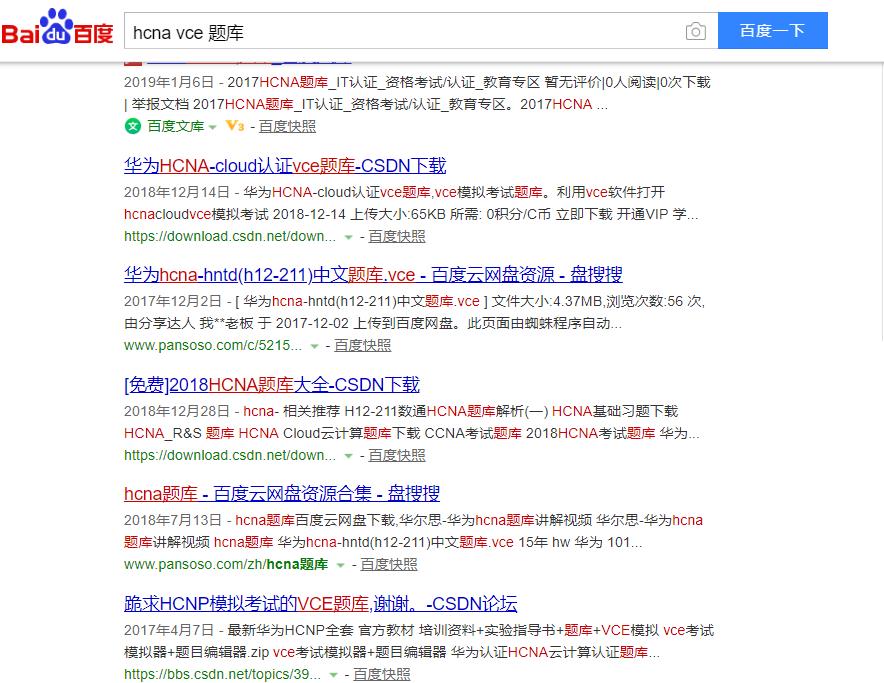
Task: Open 百度快照 for the 百度文库 result
Action: click(287, 126)
